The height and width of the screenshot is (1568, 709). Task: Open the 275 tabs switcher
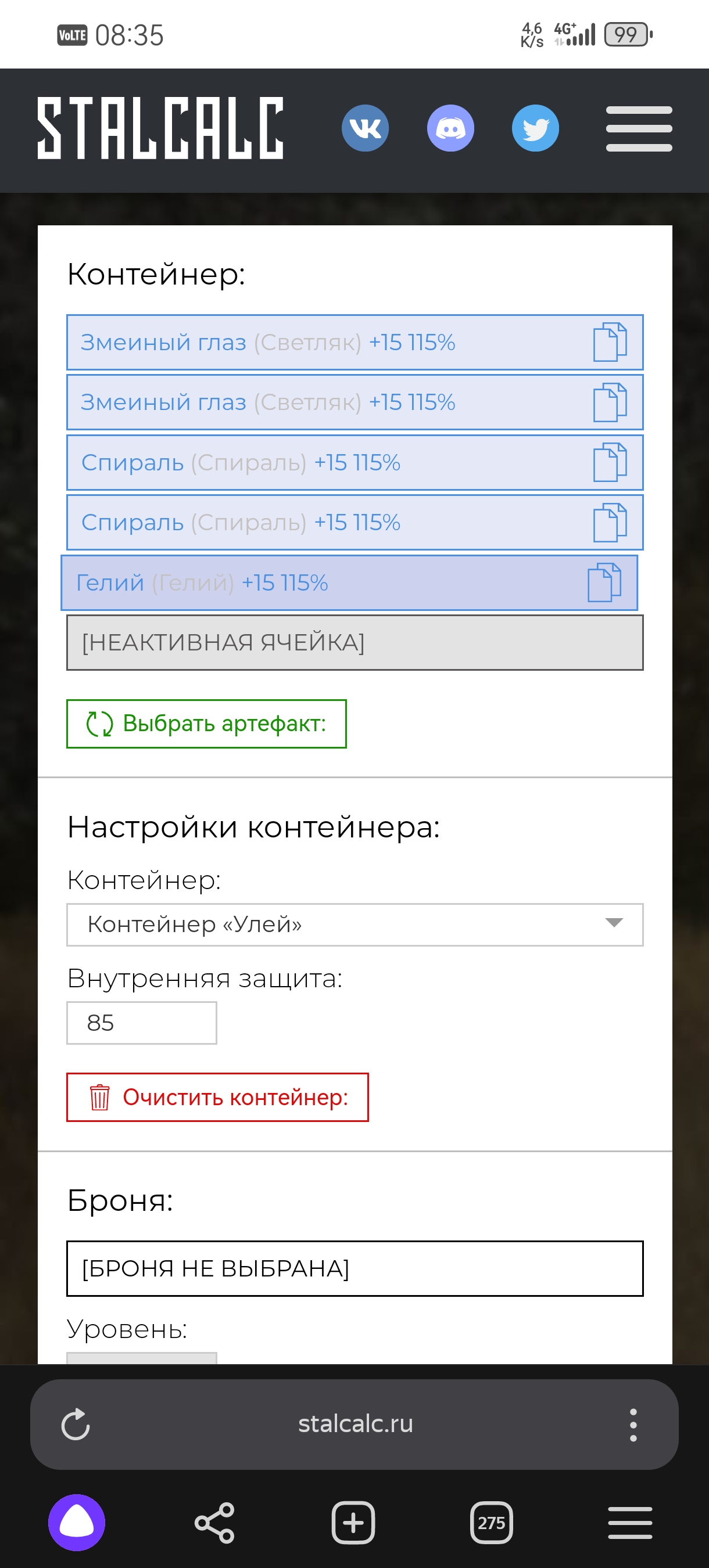point(492,1523)
